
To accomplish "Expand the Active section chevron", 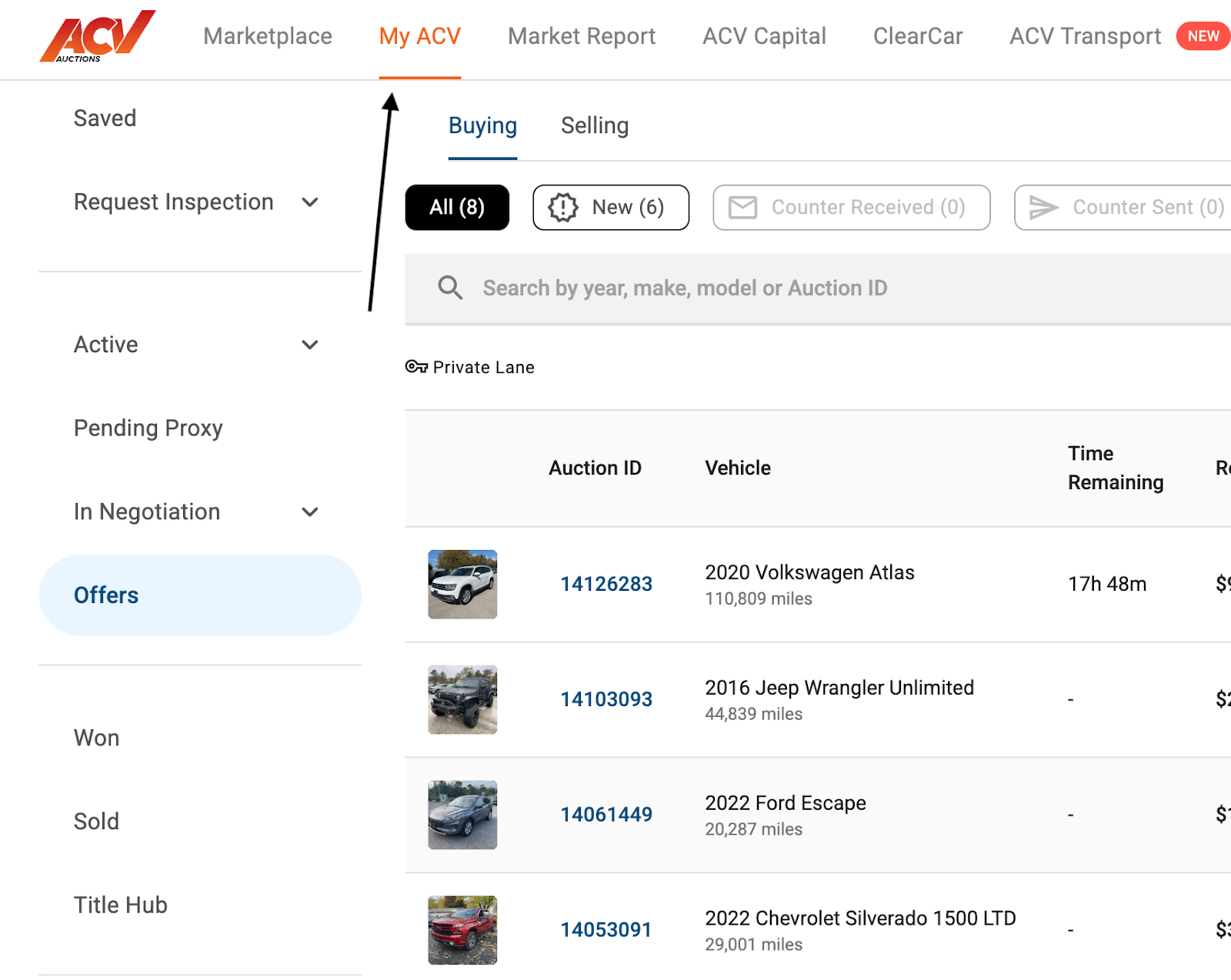I will click(x=310, y=345).
